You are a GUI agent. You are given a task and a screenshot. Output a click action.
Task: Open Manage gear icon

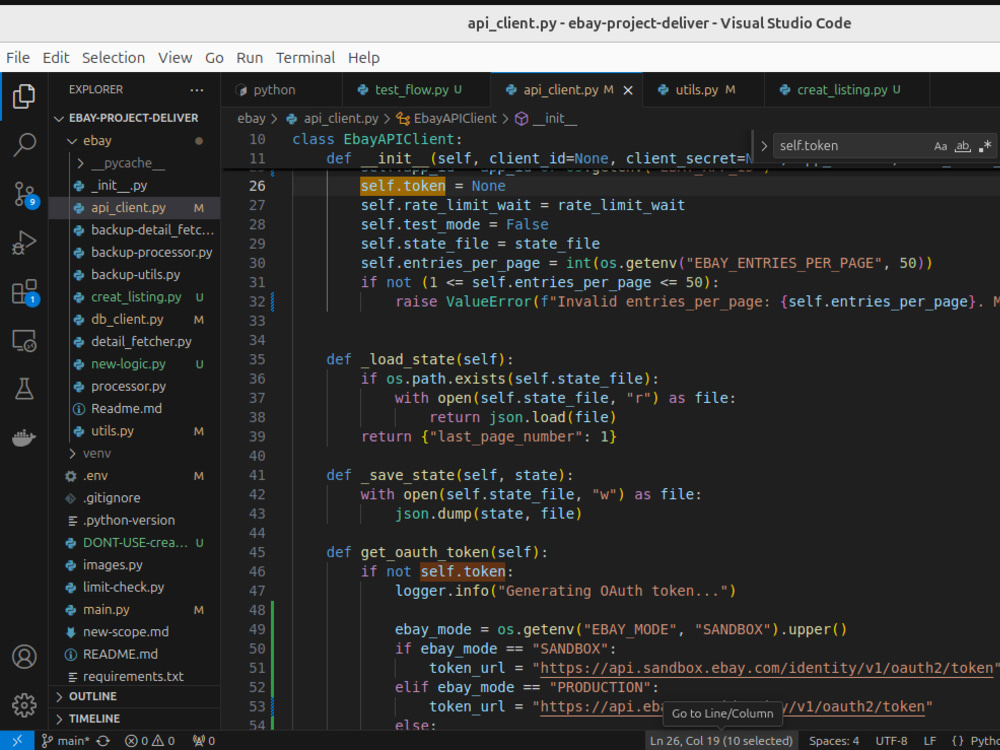coord(24,705)
